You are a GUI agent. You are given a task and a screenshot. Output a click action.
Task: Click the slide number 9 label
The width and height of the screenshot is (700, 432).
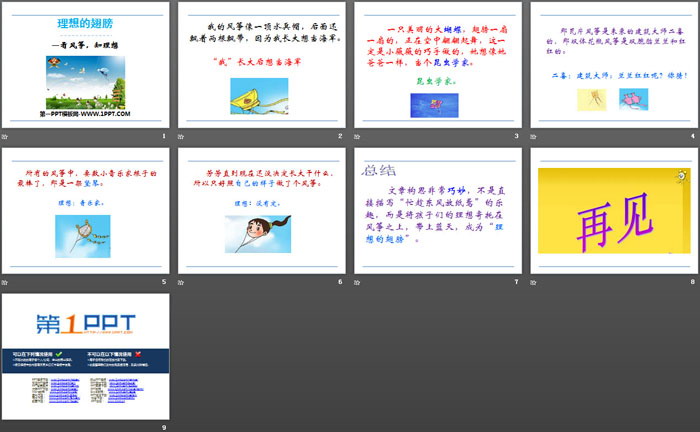[x=163, y=428]
